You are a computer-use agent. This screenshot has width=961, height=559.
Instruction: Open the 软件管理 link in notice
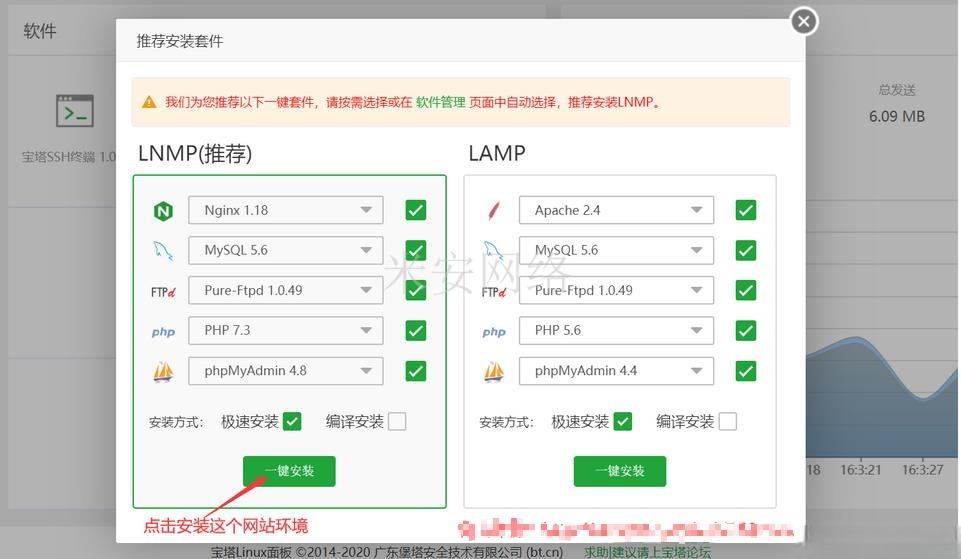441,102
